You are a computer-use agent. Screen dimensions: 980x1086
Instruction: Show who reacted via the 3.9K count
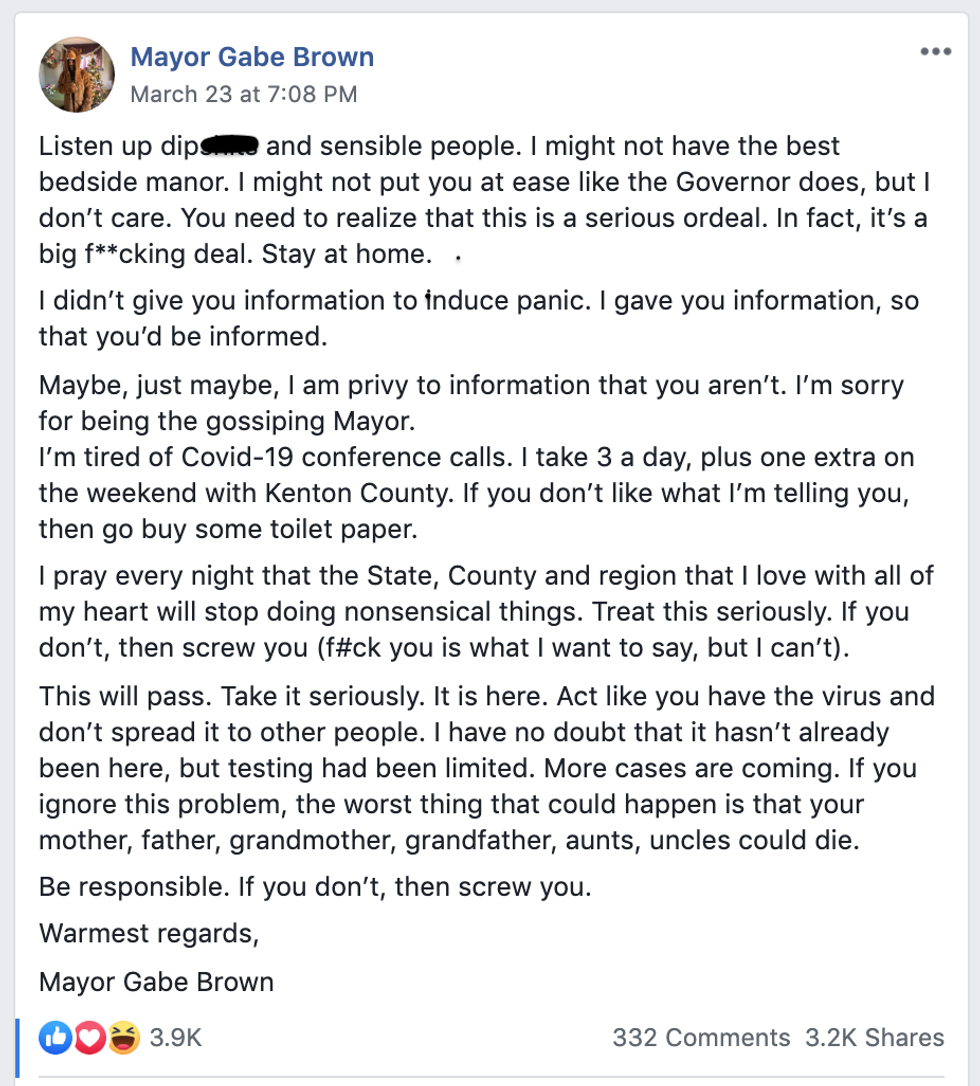(x=176, y=1038)
